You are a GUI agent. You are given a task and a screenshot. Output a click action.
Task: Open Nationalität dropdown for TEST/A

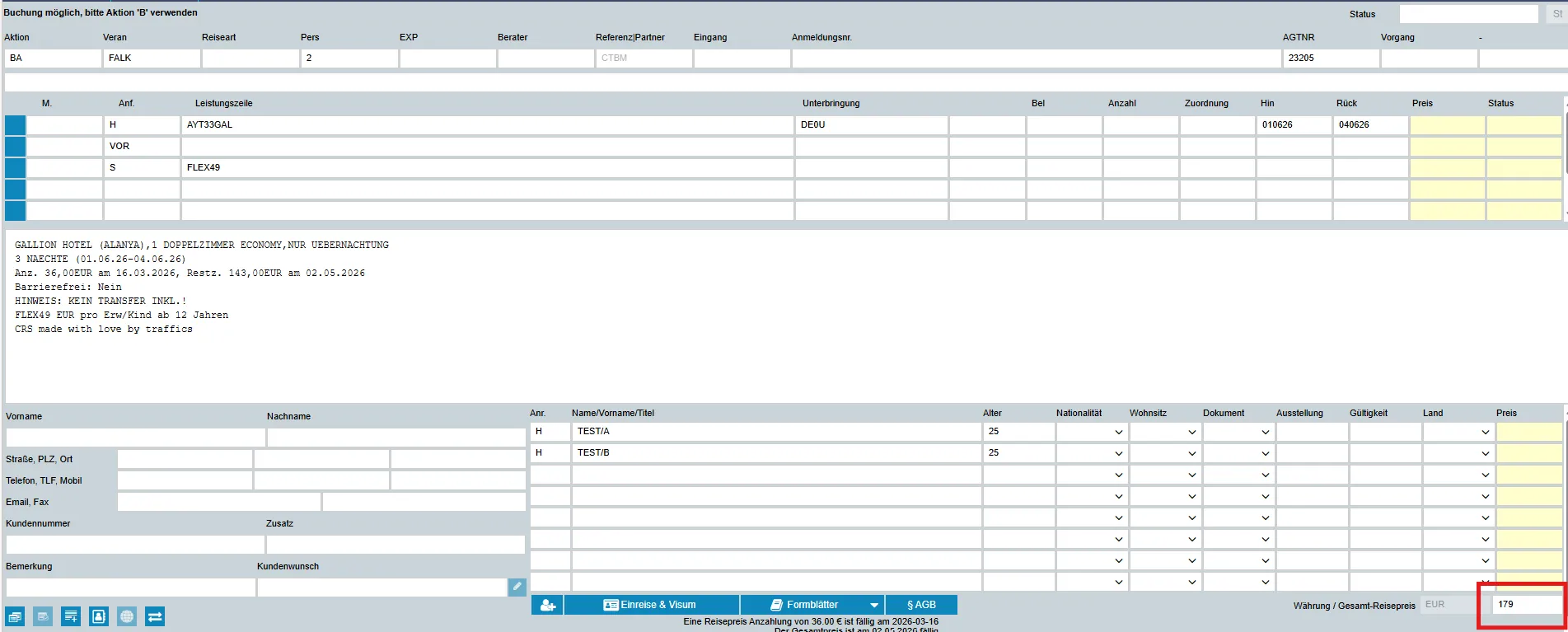pos(1090,432)
